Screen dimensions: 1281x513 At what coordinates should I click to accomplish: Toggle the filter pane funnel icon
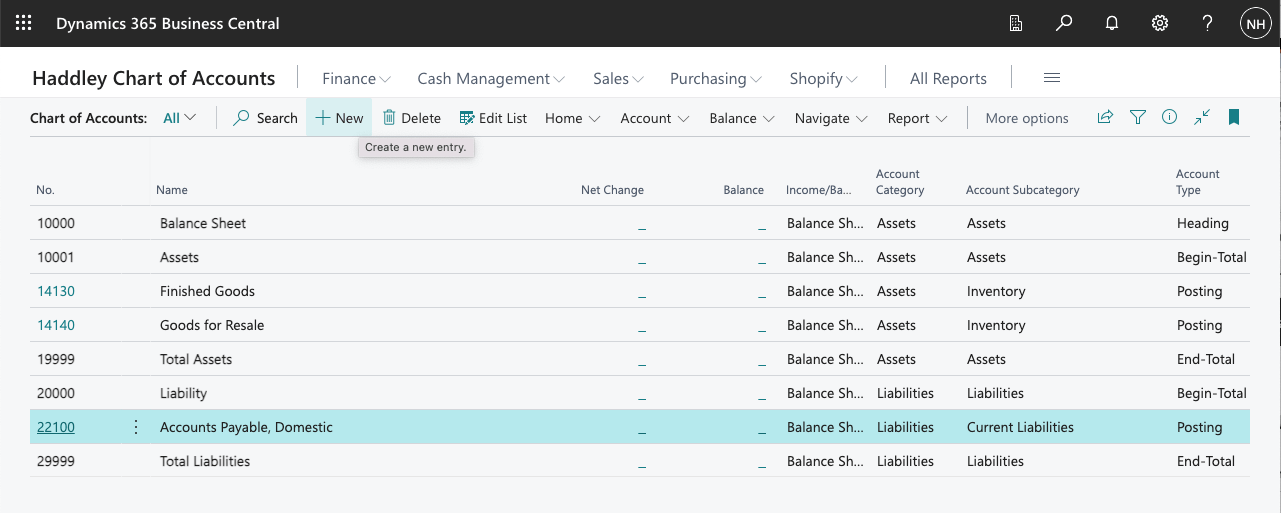[x=1137, y=118]
